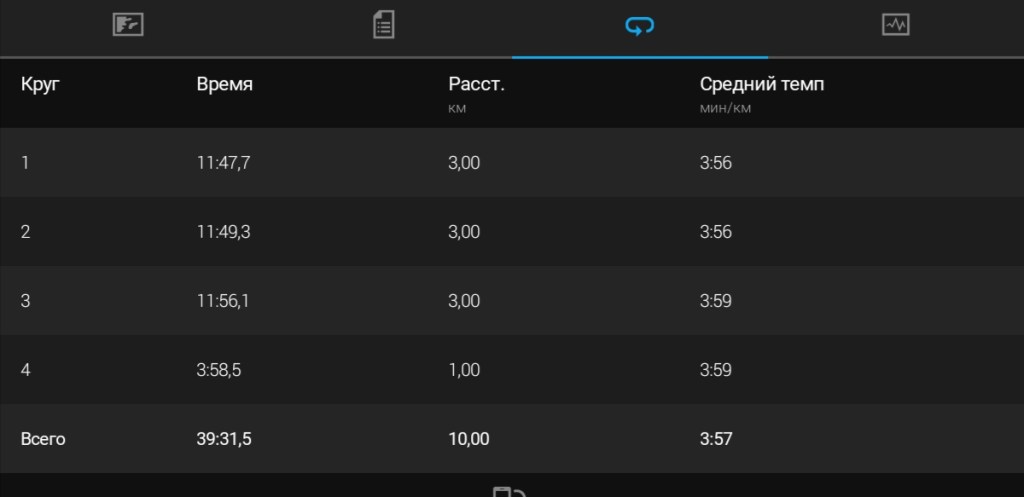Select lap 3 time 11:56,1

223,301
